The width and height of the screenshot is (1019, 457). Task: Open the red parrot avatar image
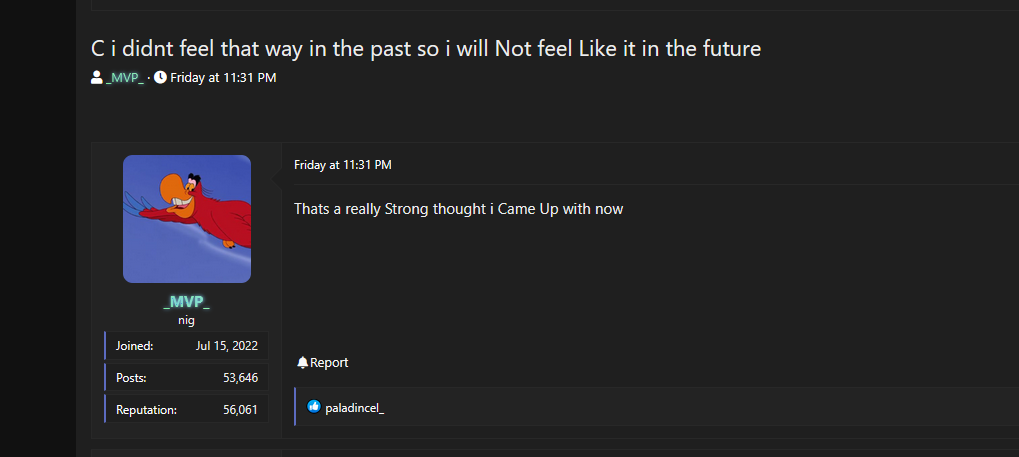[187, 219]
